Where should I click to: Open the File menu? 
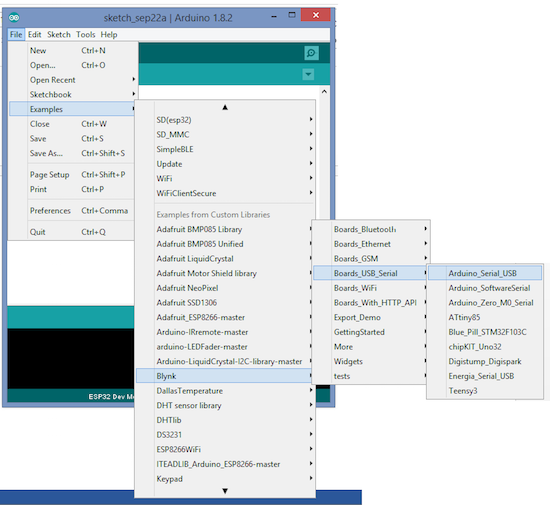point(16,34)
